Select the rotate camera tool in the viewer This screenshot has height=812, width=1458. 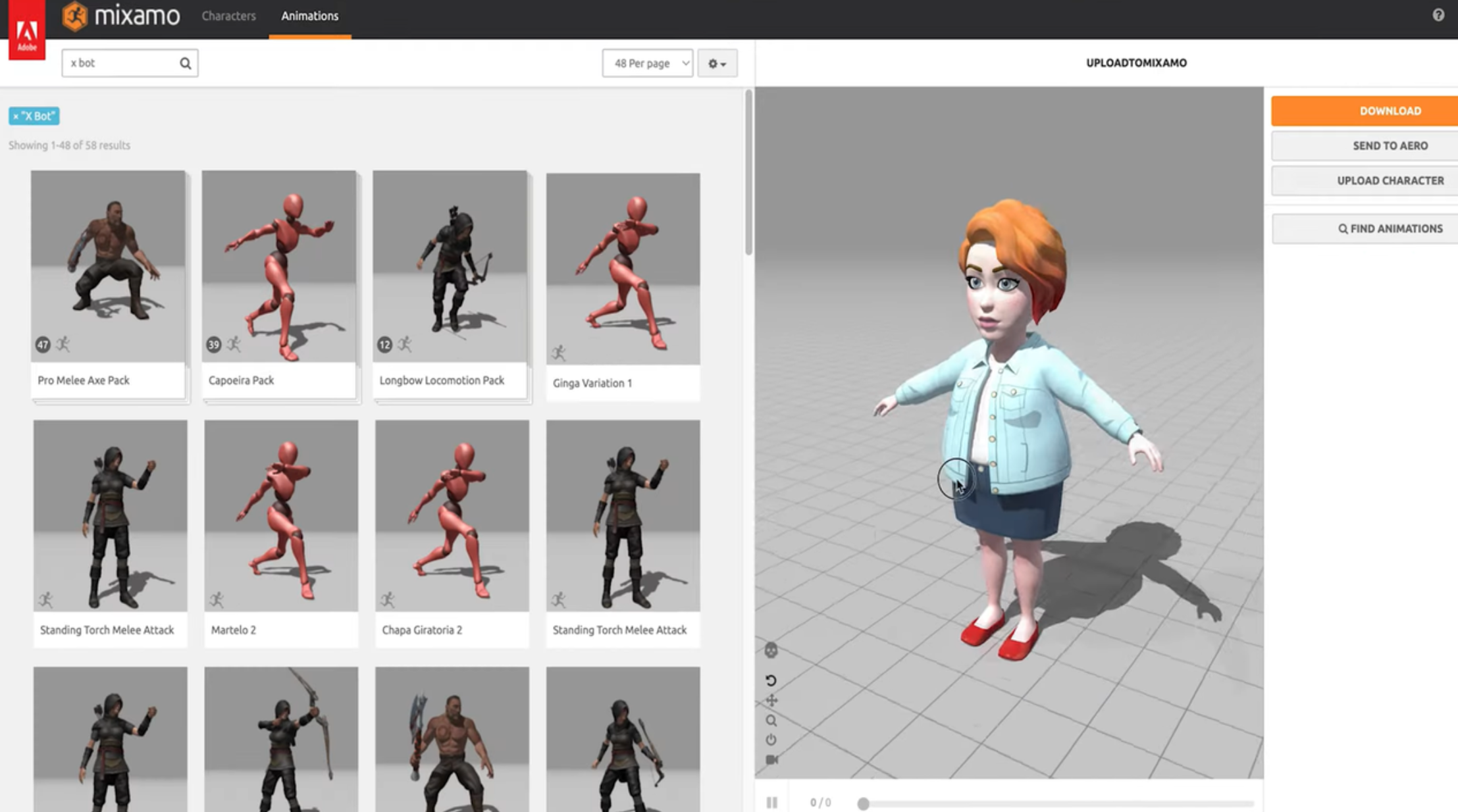[771, 680]
